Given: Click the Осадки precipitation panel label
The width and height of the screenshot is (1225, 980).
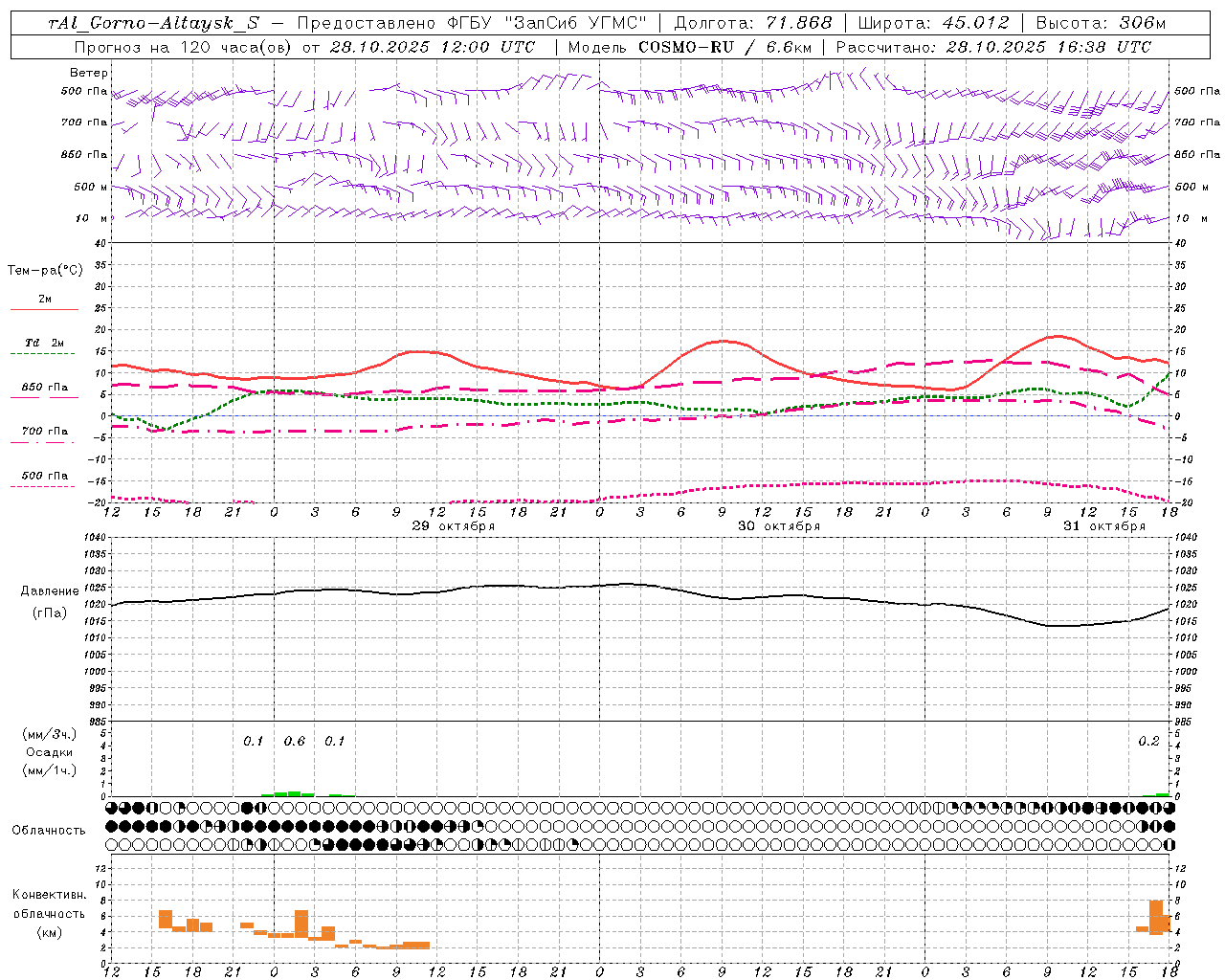Looking at the screenshot, I should point(50,752).
